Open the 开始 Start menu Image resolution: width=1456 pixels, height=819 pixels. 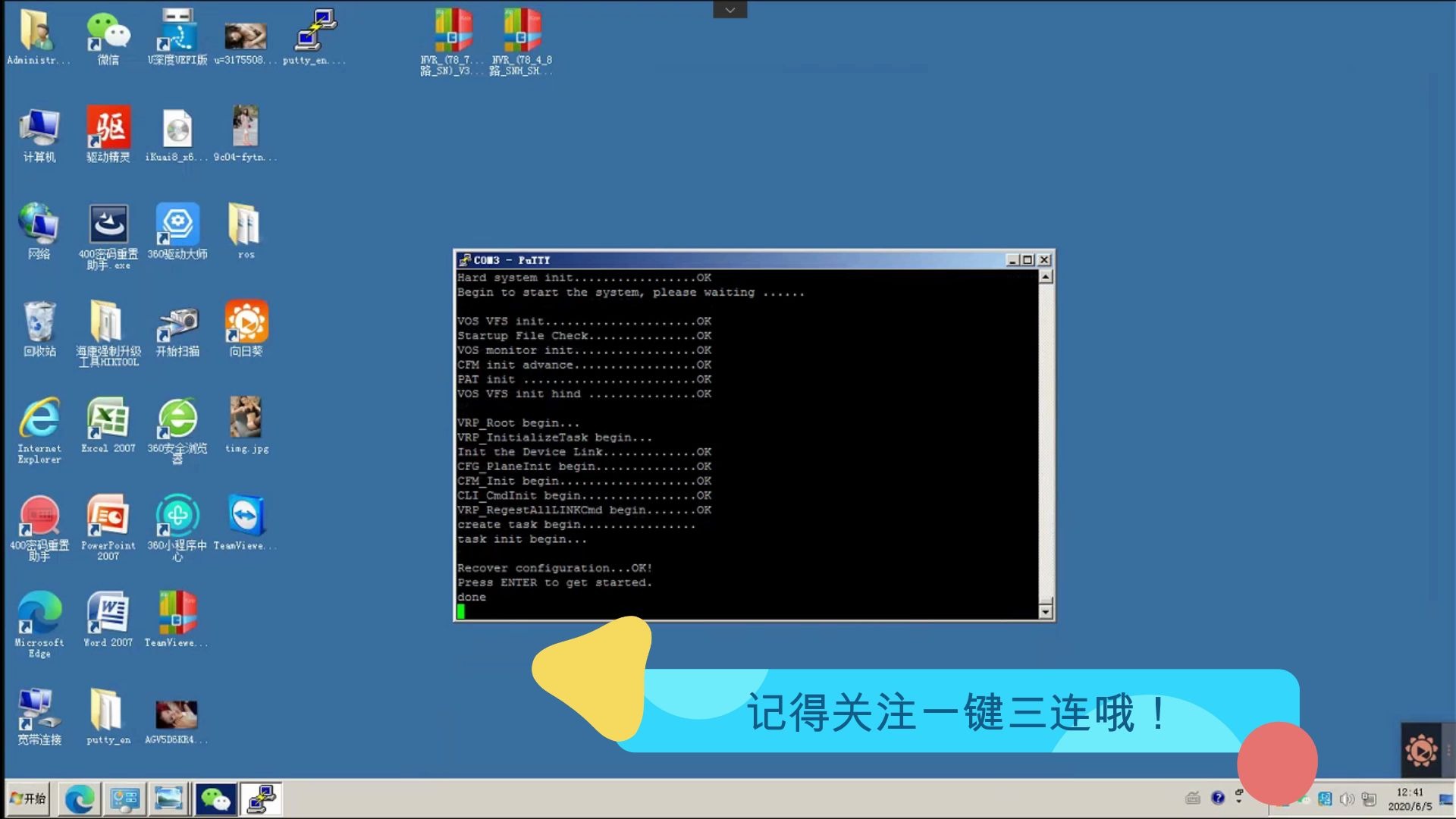coord(29,799)
